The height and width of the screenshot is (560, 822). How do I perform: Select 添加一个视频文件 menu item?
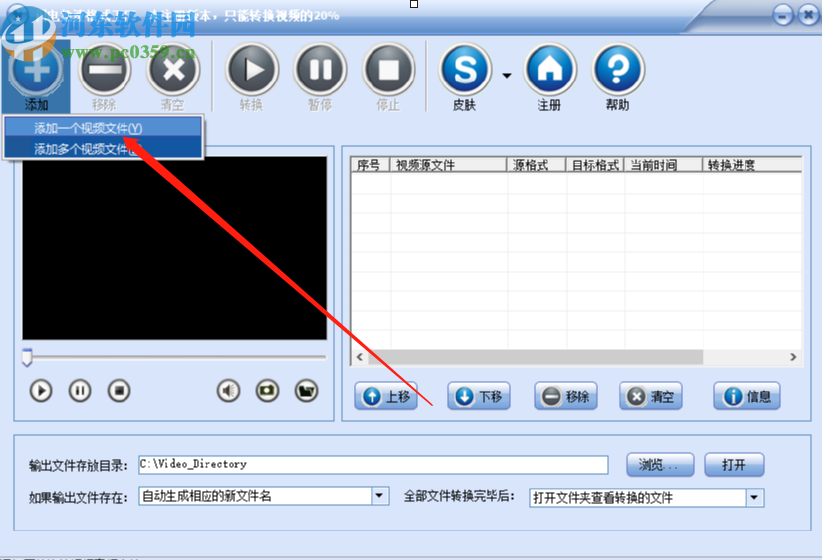(103, 128)
